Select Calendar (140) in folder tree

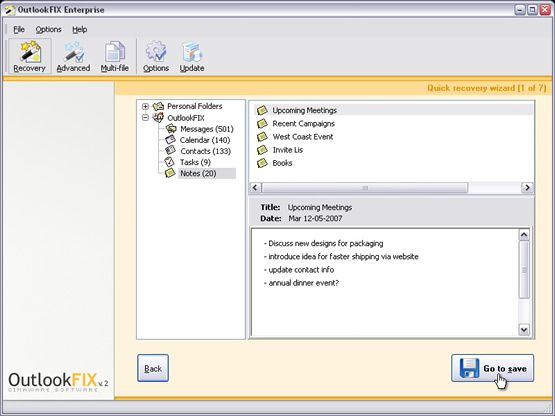[205, 140]
